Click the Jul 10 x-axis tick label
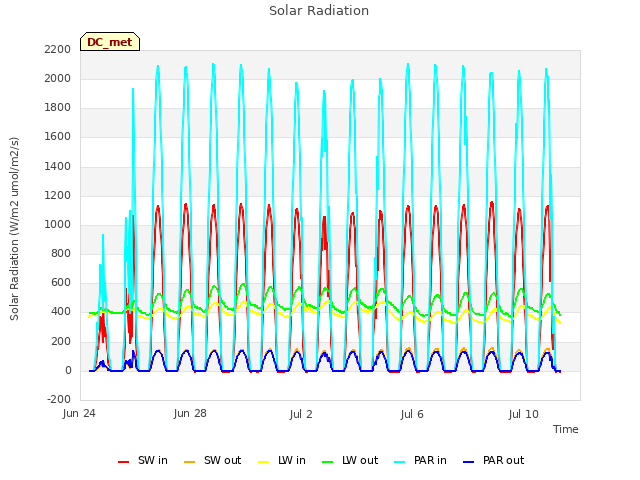The width and height of the screenshot is (640, 480). pos(524,414)
